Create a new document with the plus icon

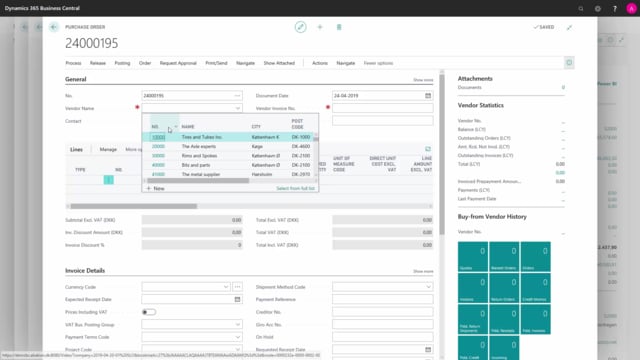(320, 27)
